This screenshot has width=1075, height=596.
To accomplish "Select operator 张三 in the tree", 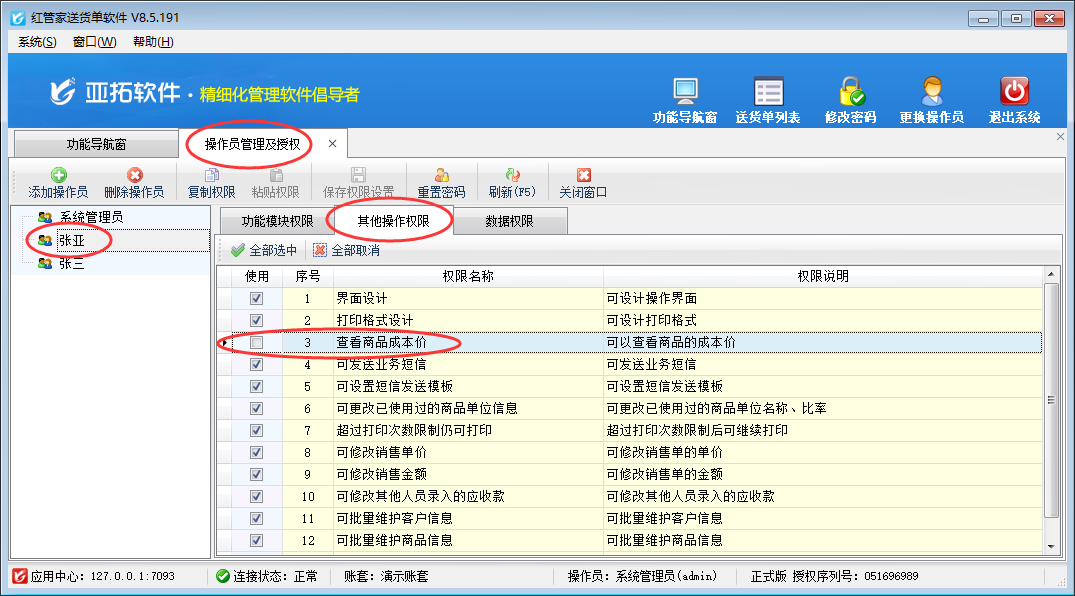I will pos(71,264).
